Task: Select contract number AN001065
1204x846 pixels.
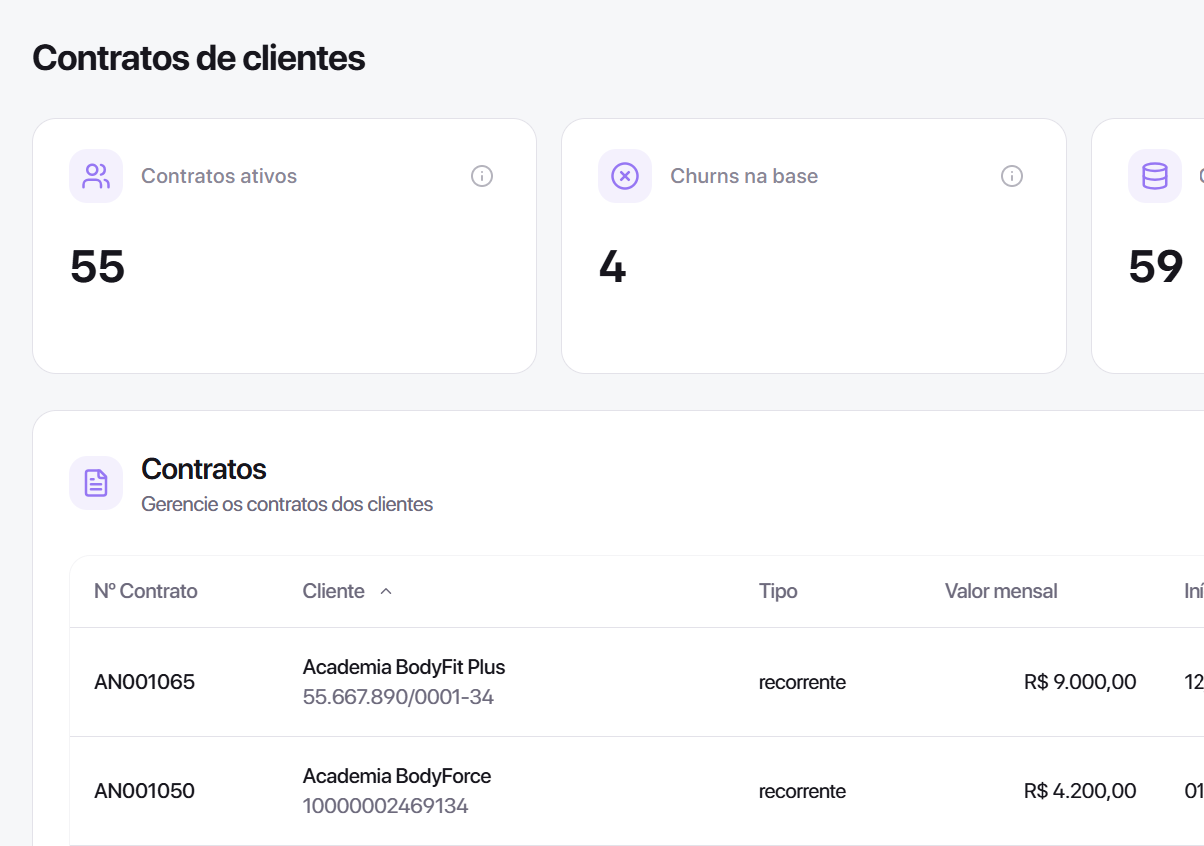Action: [144, 682]
